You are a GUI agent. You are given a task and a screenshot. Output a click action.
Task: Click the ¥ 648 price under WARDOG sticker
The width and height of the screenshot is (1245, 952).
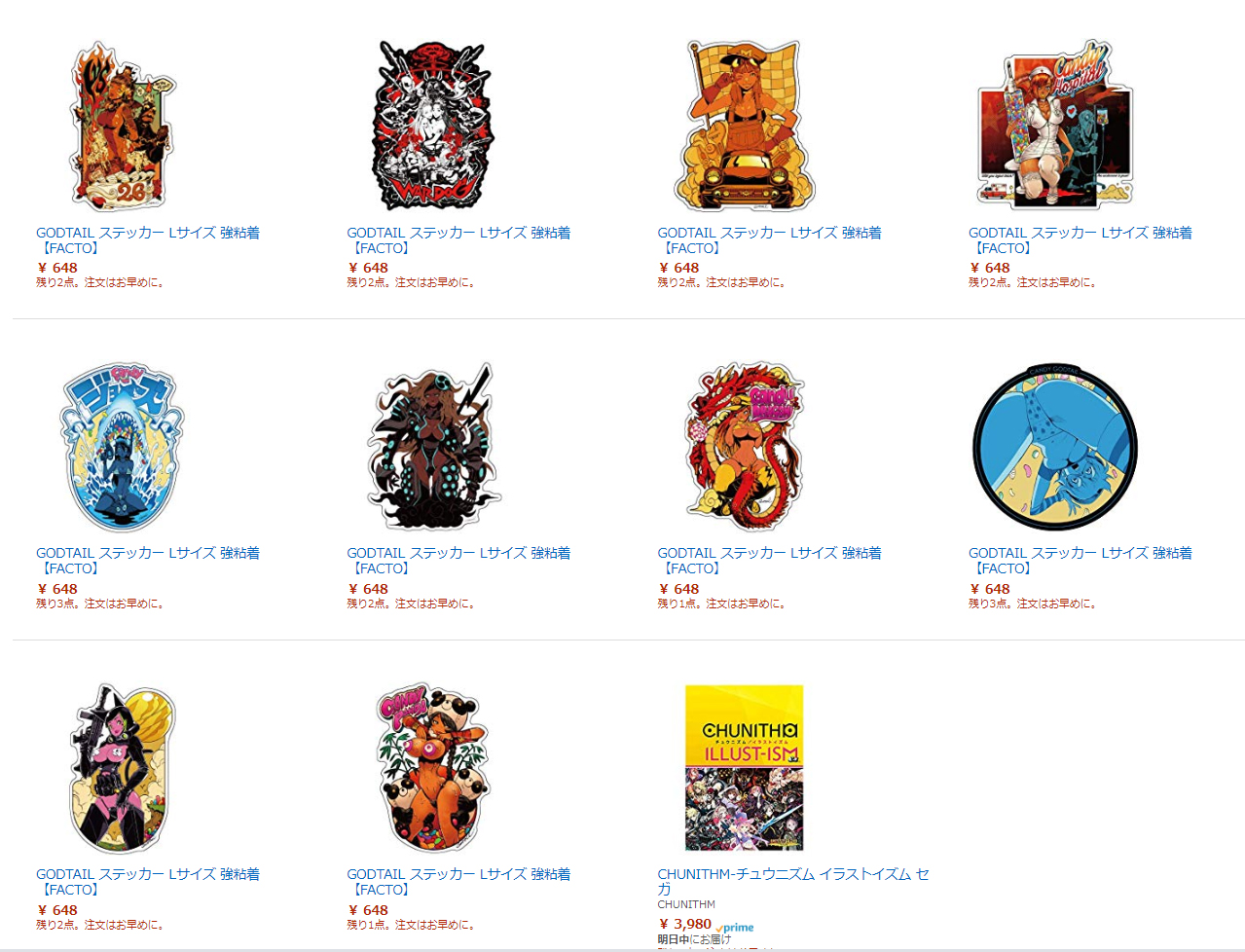click(x=368, y=268)
